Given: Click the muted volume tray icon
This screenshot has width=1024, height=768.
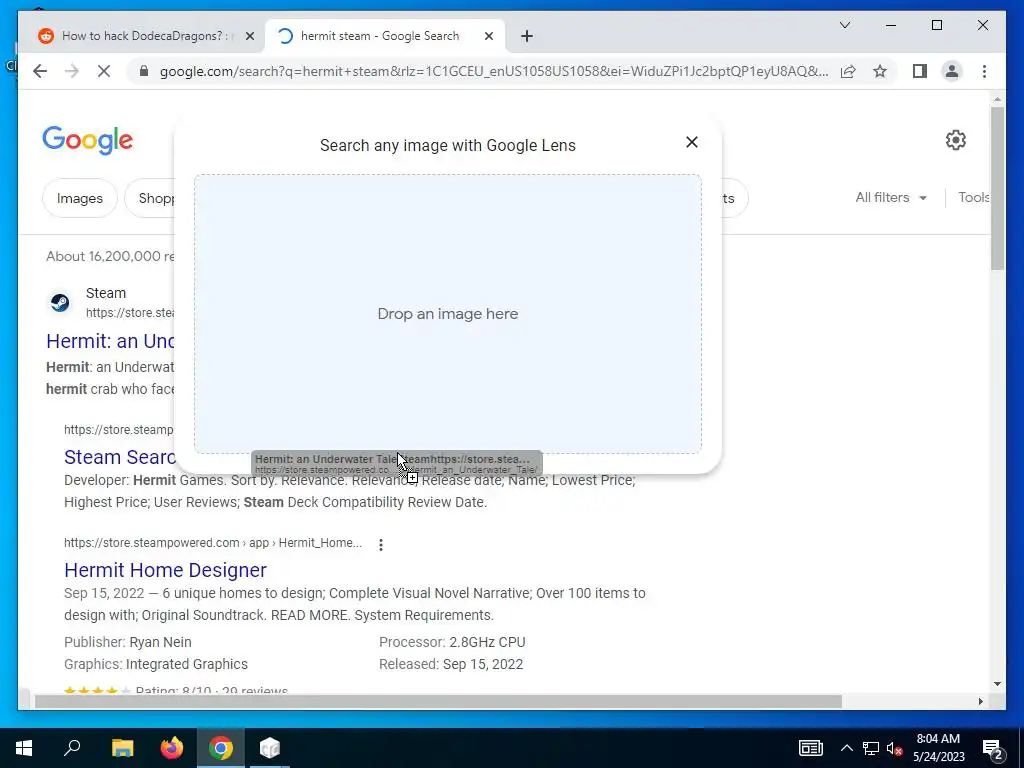Looking at the screenshot, I should tap(895, 748).
